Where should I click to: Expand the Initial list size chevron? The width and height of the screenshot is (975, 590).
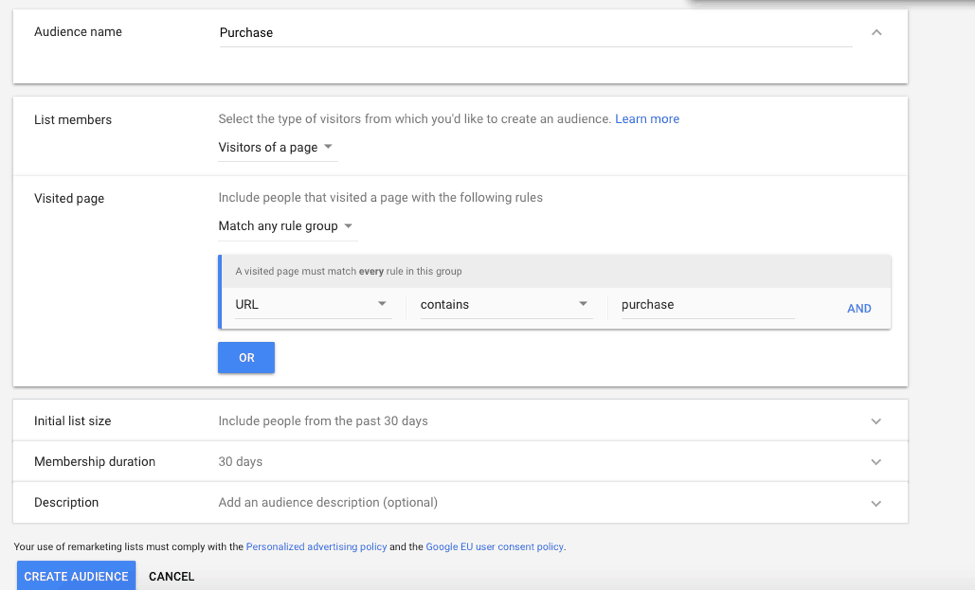pyautogui.click(x=876, y=421)
